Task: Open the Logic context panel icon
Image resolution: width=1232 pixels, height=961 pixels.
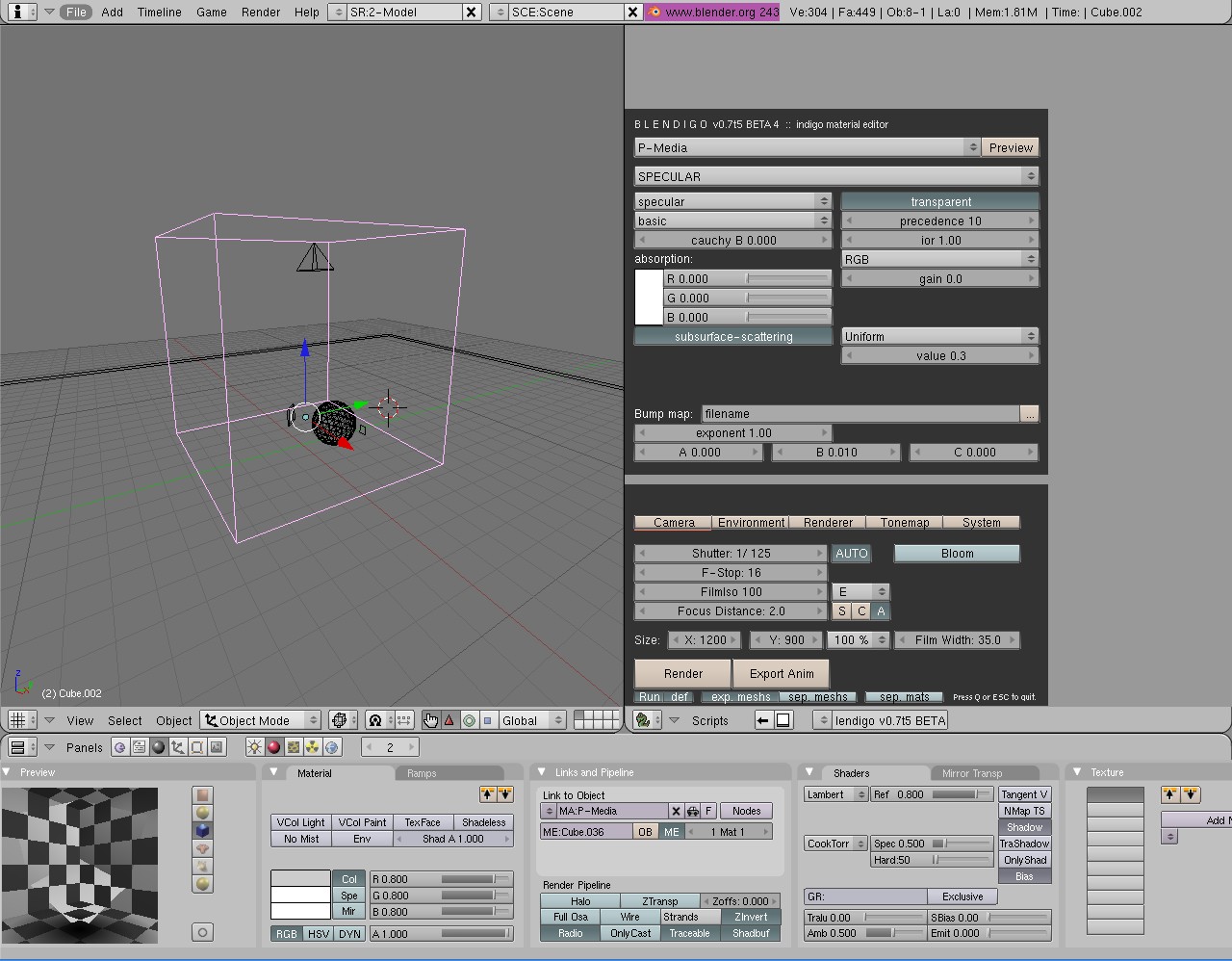Action: (120, 747)
